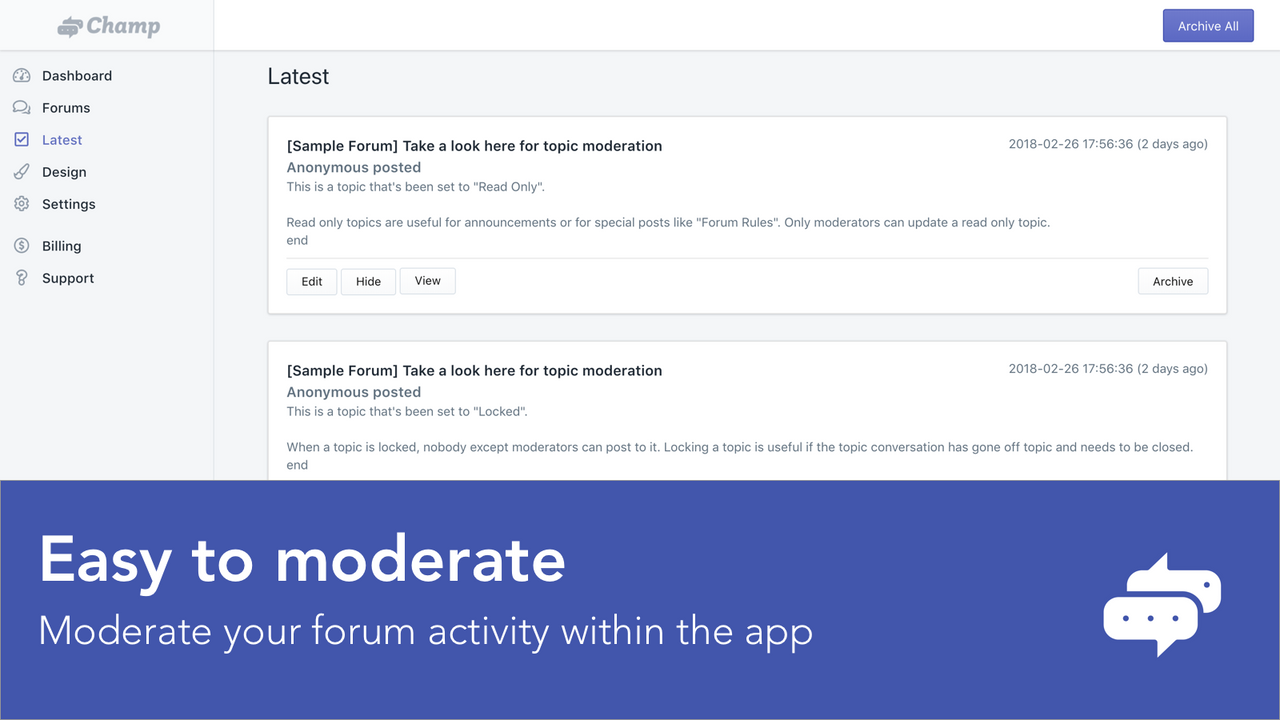Hide the Read Only sample topic
This screenshot has height=720, width=1280.
click(368, 281)
